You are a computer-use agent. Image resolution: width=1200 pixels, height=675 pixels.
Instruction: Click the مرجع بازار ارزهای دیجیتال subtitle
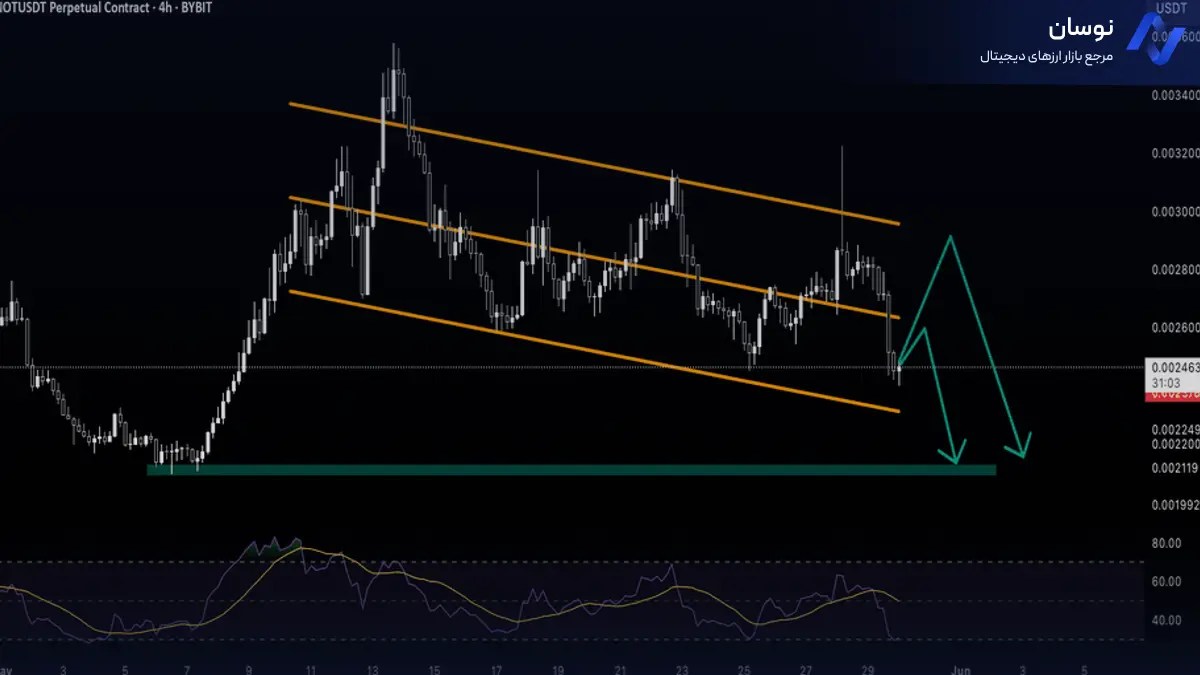1046,58
